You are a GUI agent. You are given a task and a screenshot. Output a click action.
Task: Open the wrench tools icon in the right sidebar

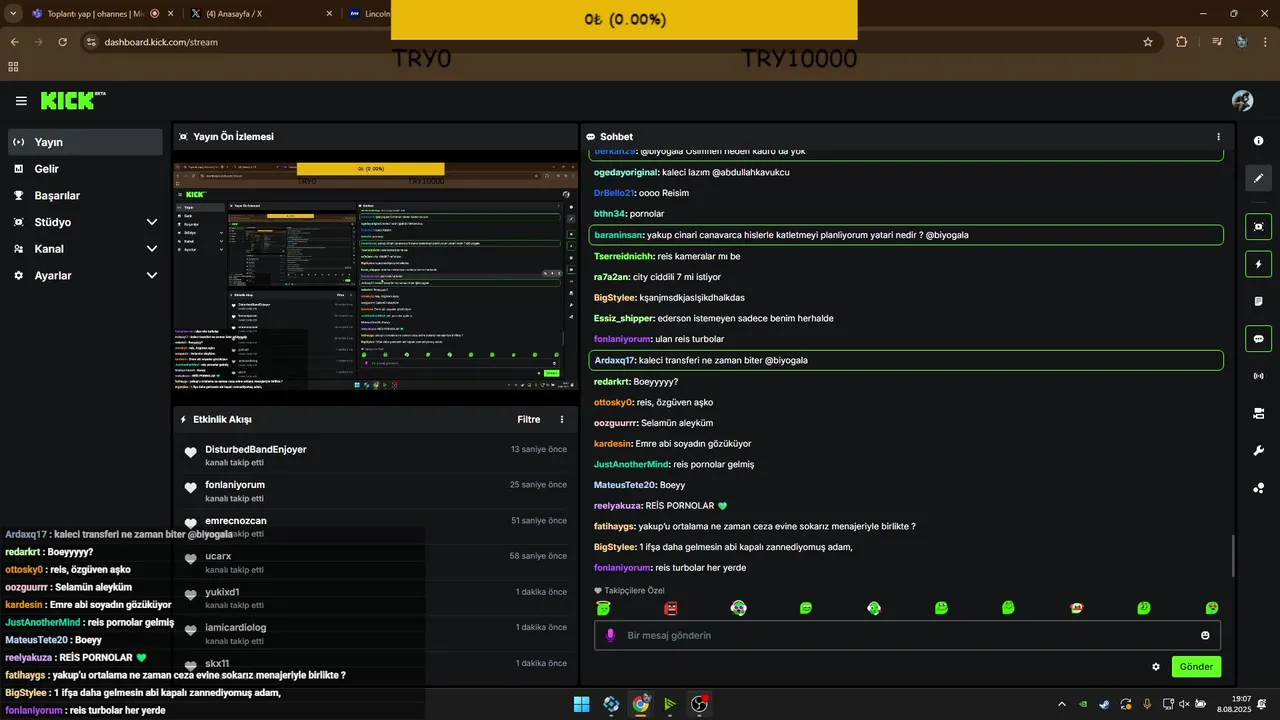tap(1258, 451)
